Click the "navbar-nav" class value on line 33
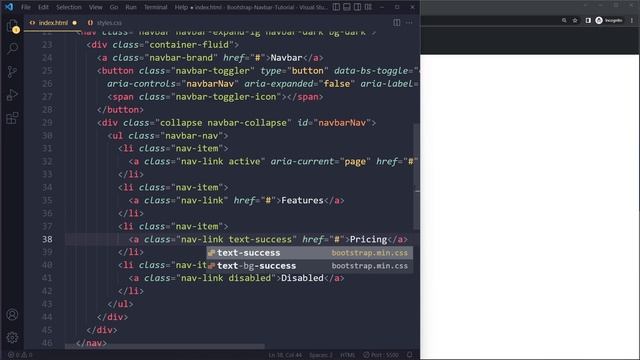This screenshot has width=640, height=360. point(192,136)
